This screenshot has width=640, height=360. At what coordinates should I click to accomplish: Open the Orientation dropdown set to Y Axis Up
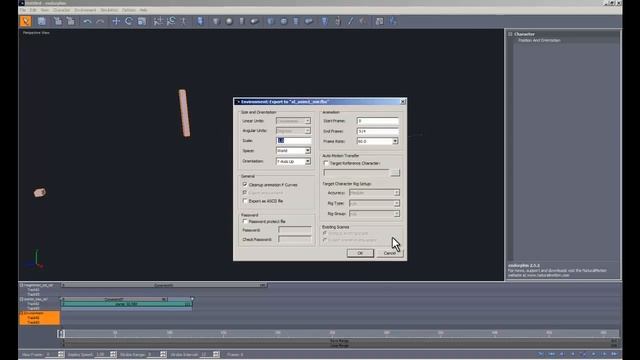tap(293, 161)
